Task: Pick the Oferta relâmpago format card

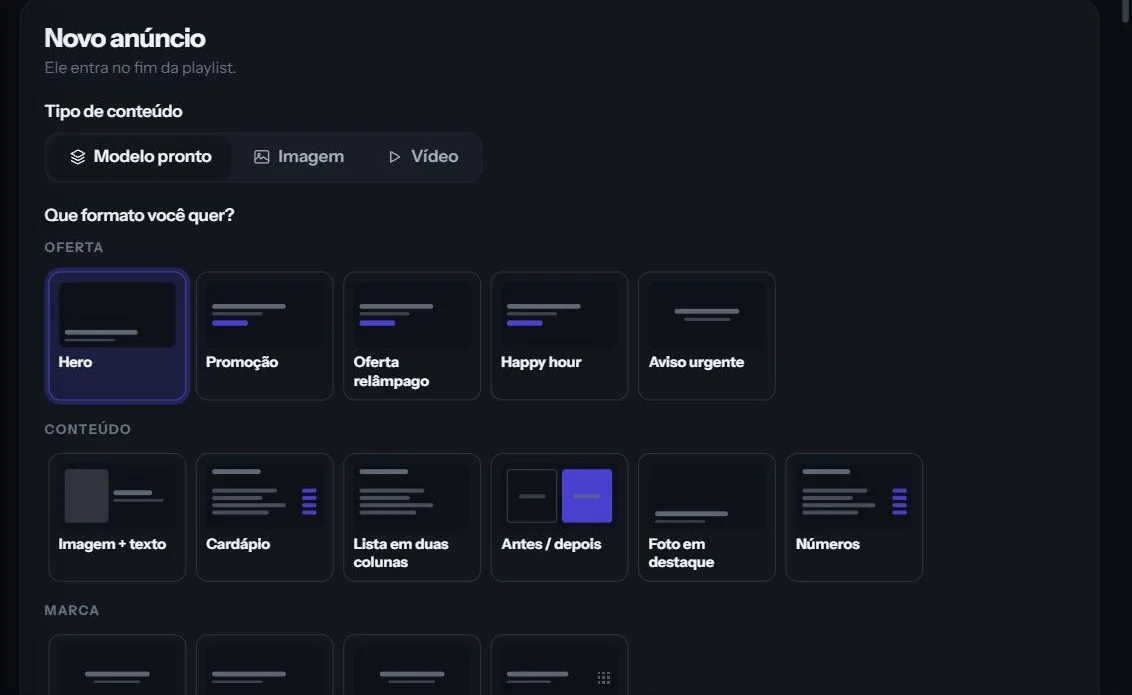Action: (x=412, y=336)
